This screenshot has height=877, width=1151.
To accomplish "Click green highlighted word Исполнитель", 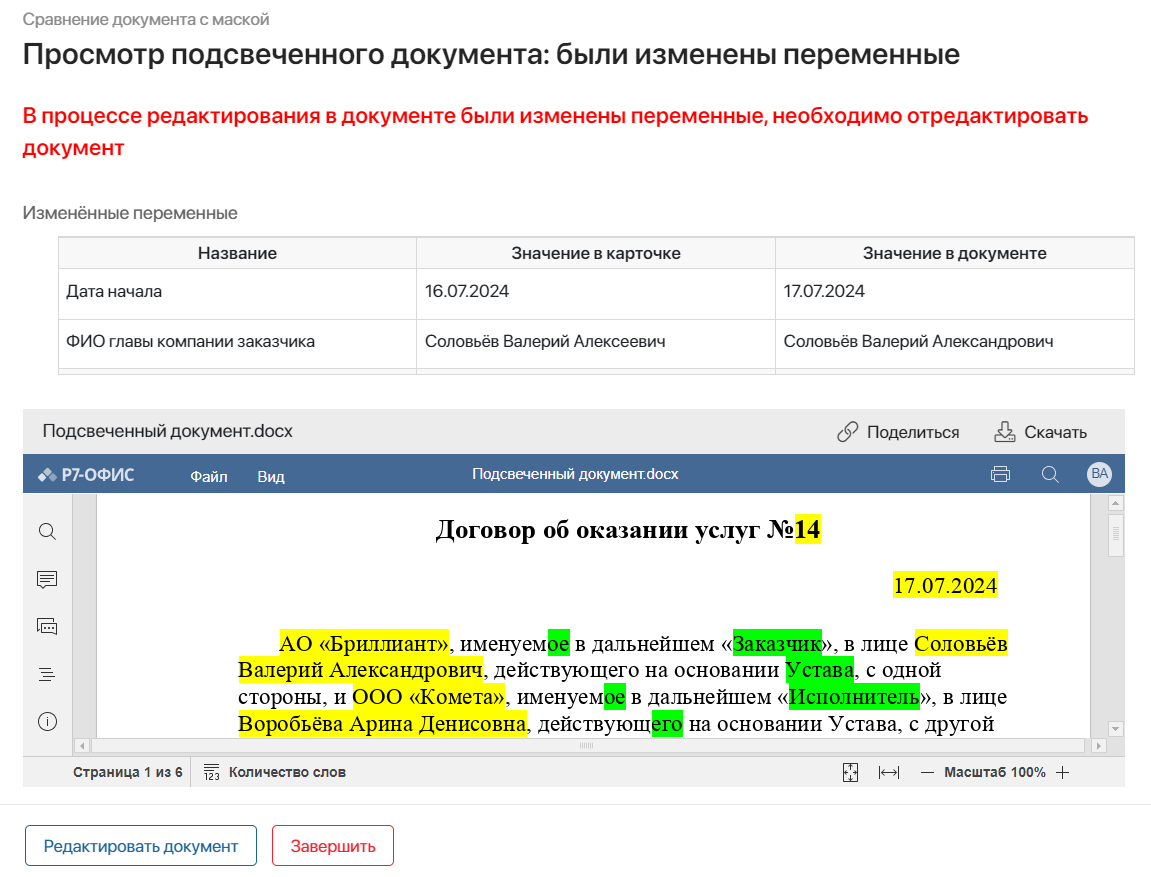I will [854, 696].
